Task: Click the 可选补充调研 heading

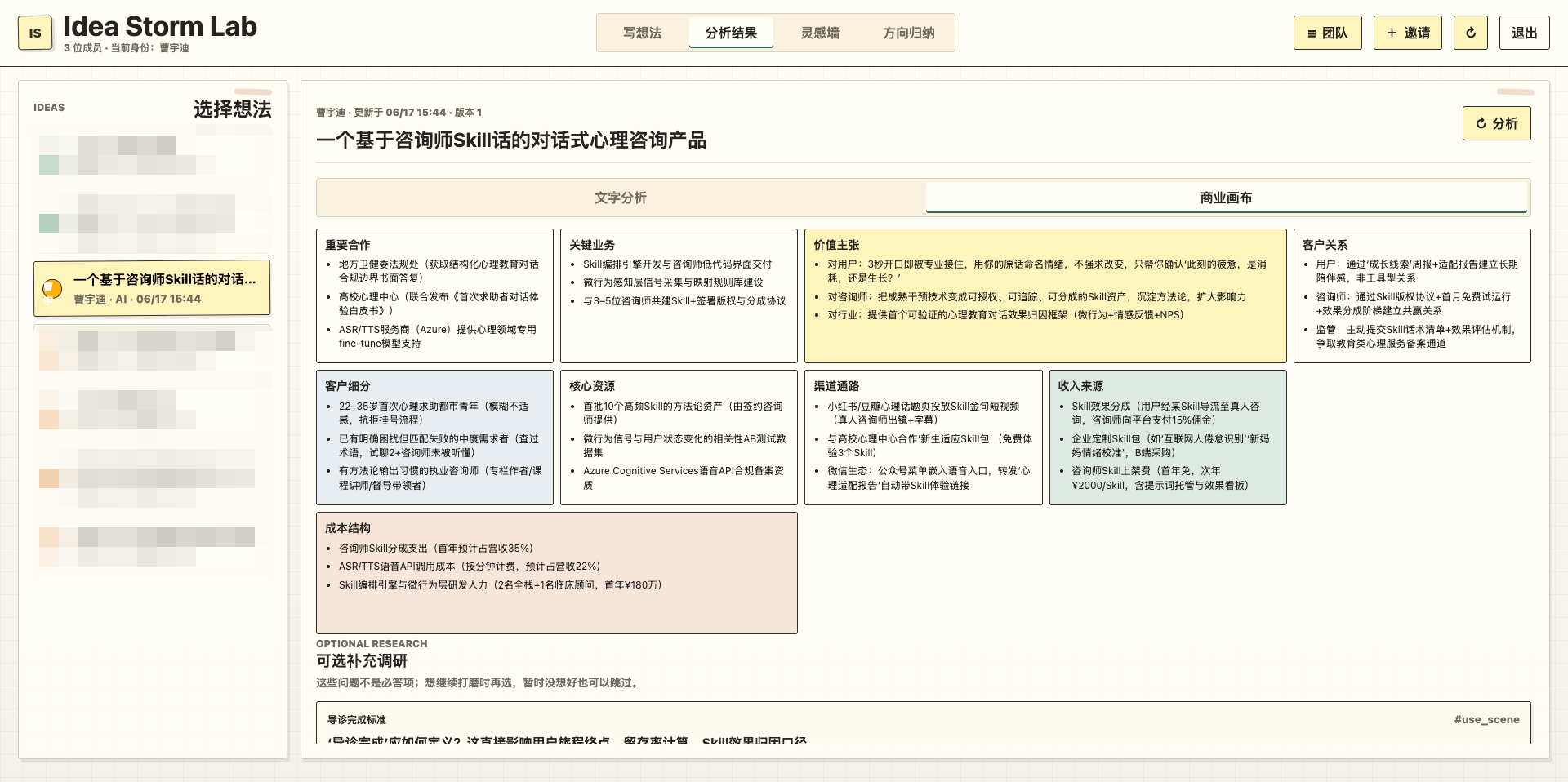Action: (362, 660)
